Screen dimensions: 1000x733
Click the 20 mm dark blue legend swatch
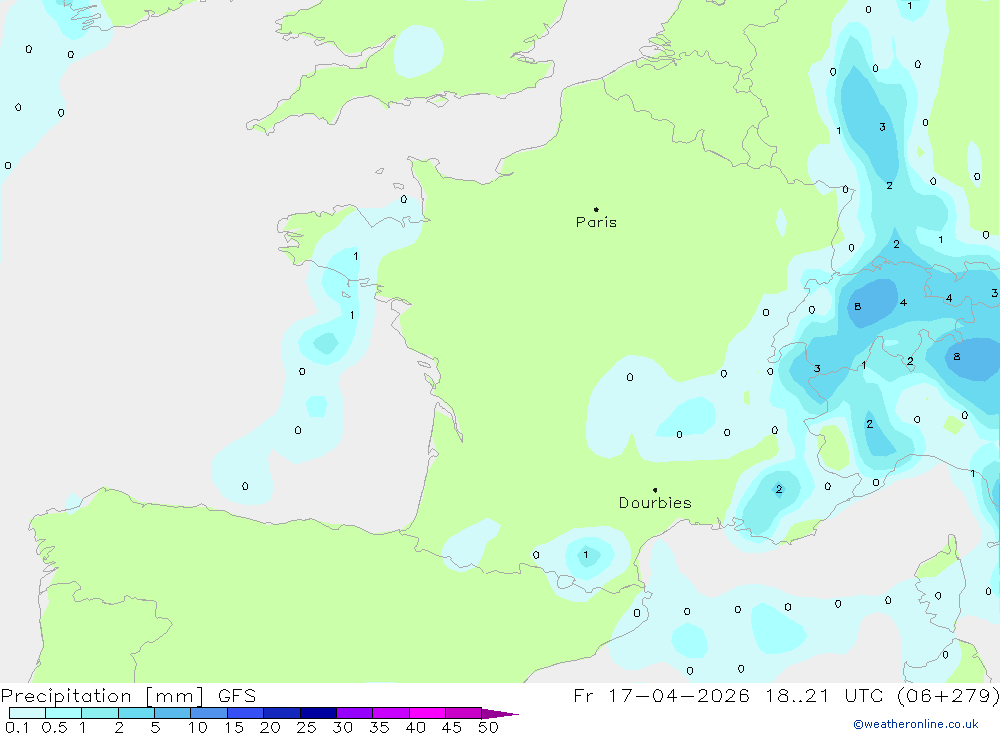pyautogui.click(x=281, y=713)
